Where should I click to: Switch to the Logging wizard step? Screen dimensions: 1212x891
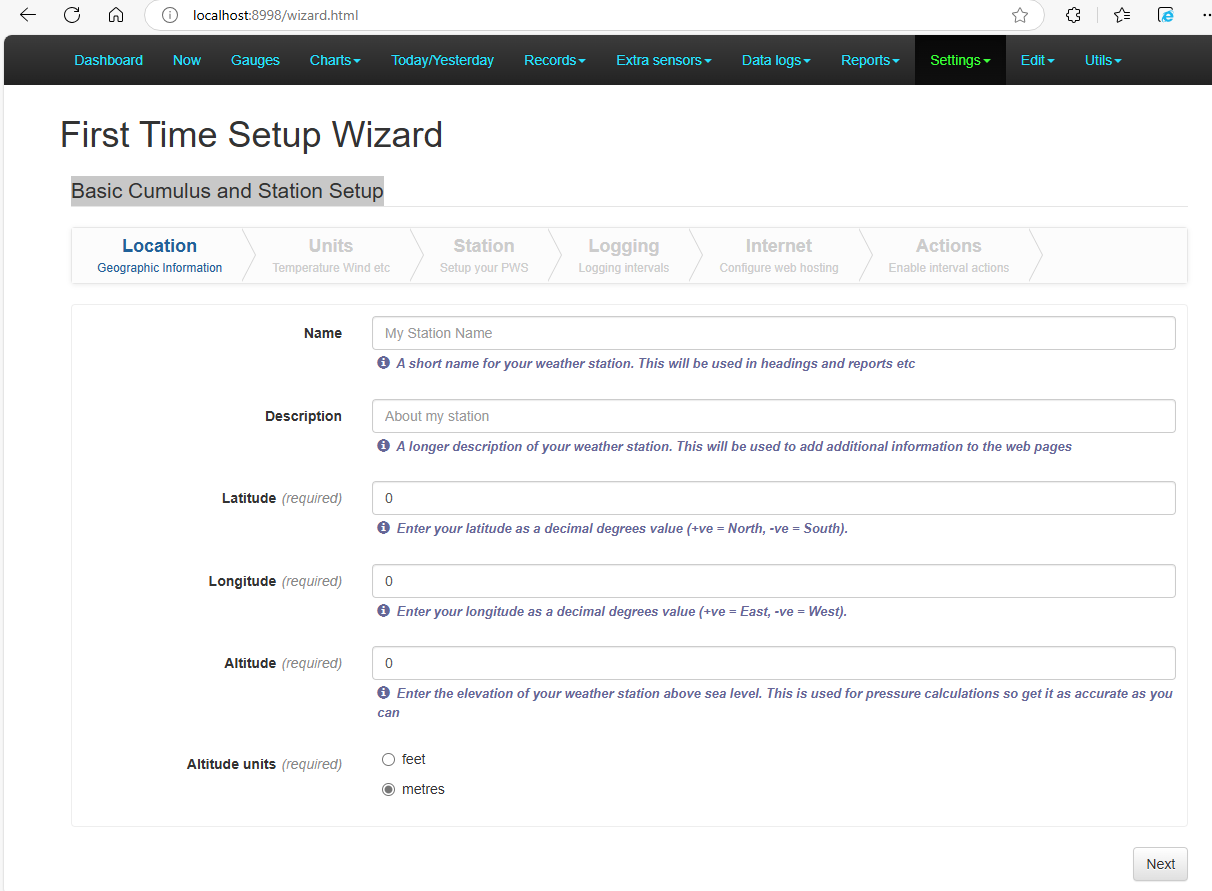(x=624, y=255)
